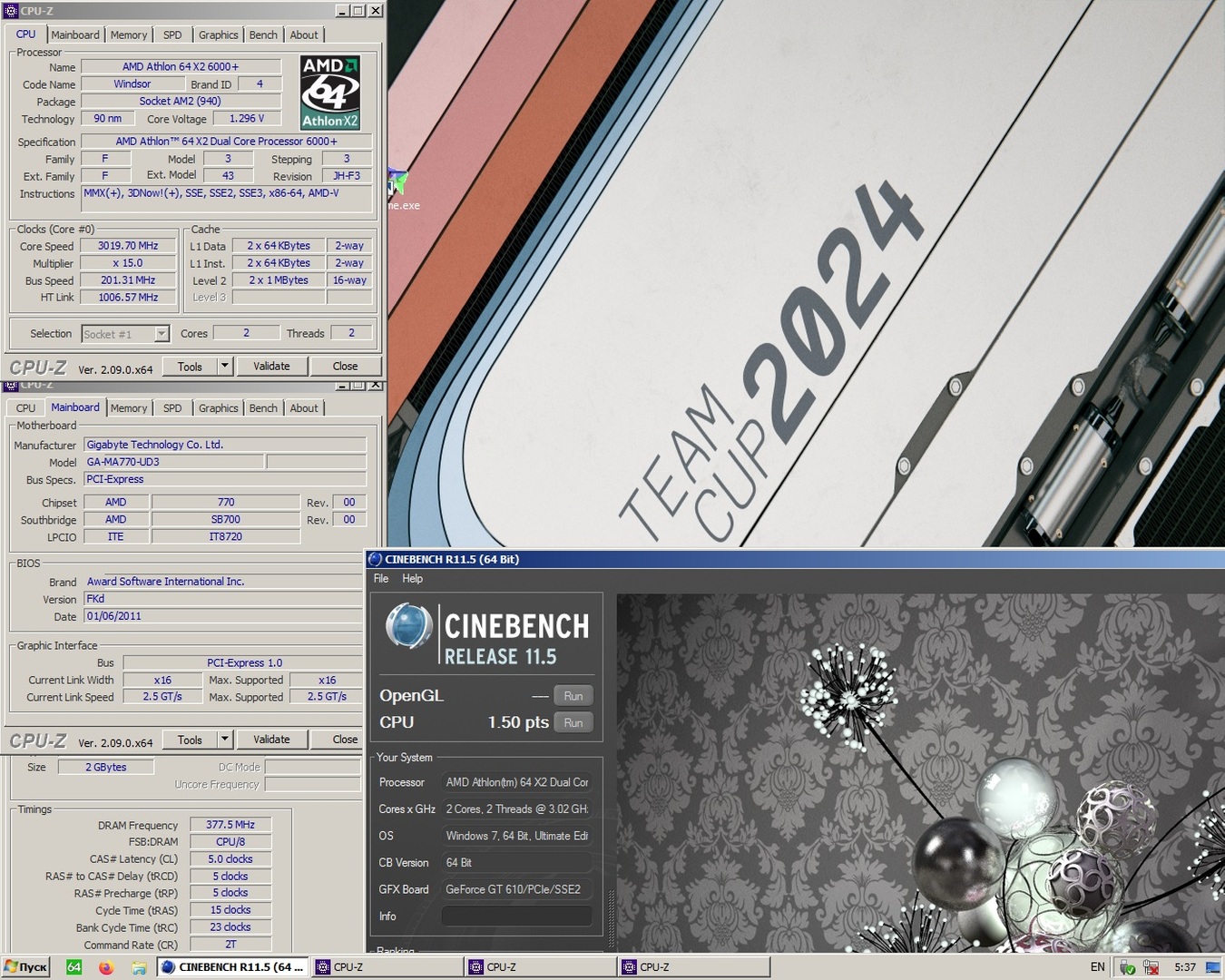Select the Code Name value Windsor
The width and height of the screenshot is (1225, 980).
[x=132, y=83]
